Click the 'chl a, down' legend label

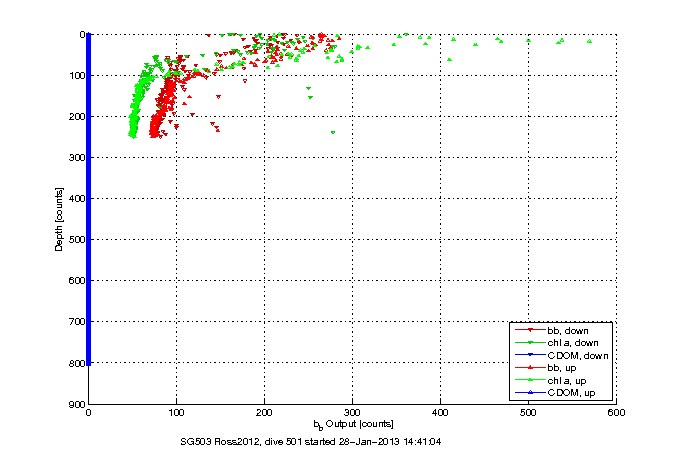573,343
